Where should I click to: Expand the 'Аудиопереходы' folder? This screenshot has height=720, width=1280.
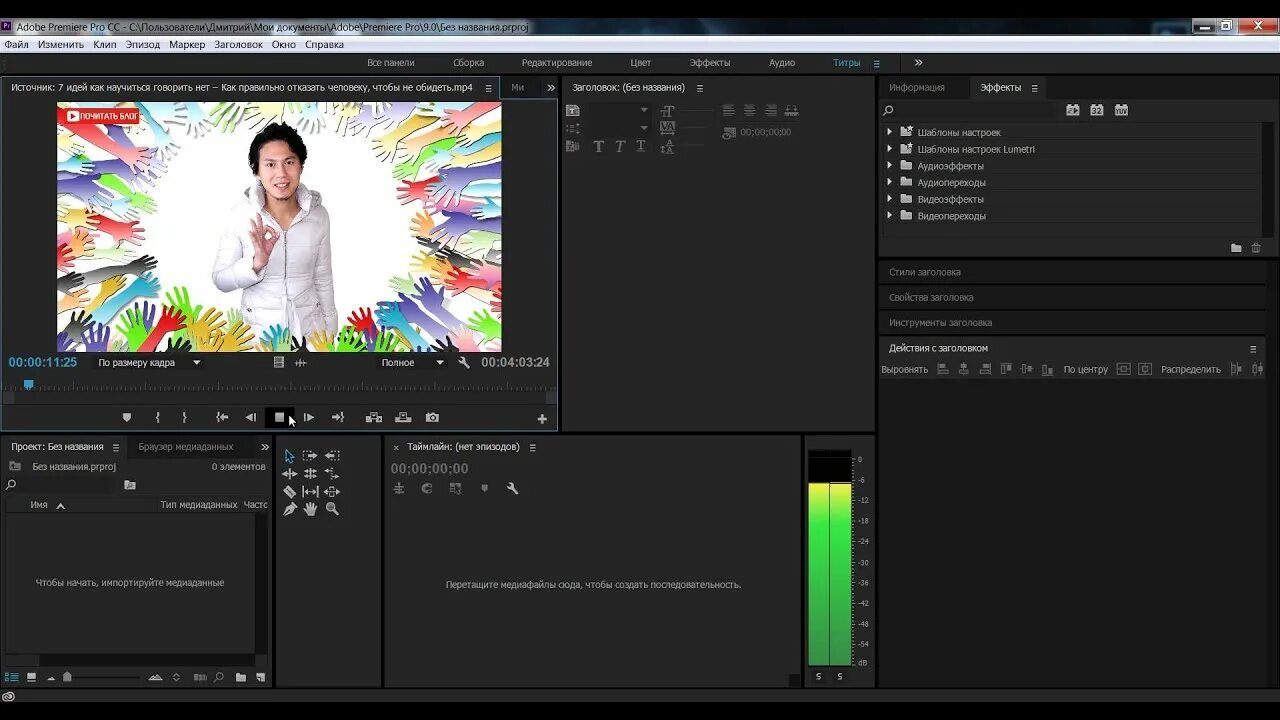tap(889, 182)
